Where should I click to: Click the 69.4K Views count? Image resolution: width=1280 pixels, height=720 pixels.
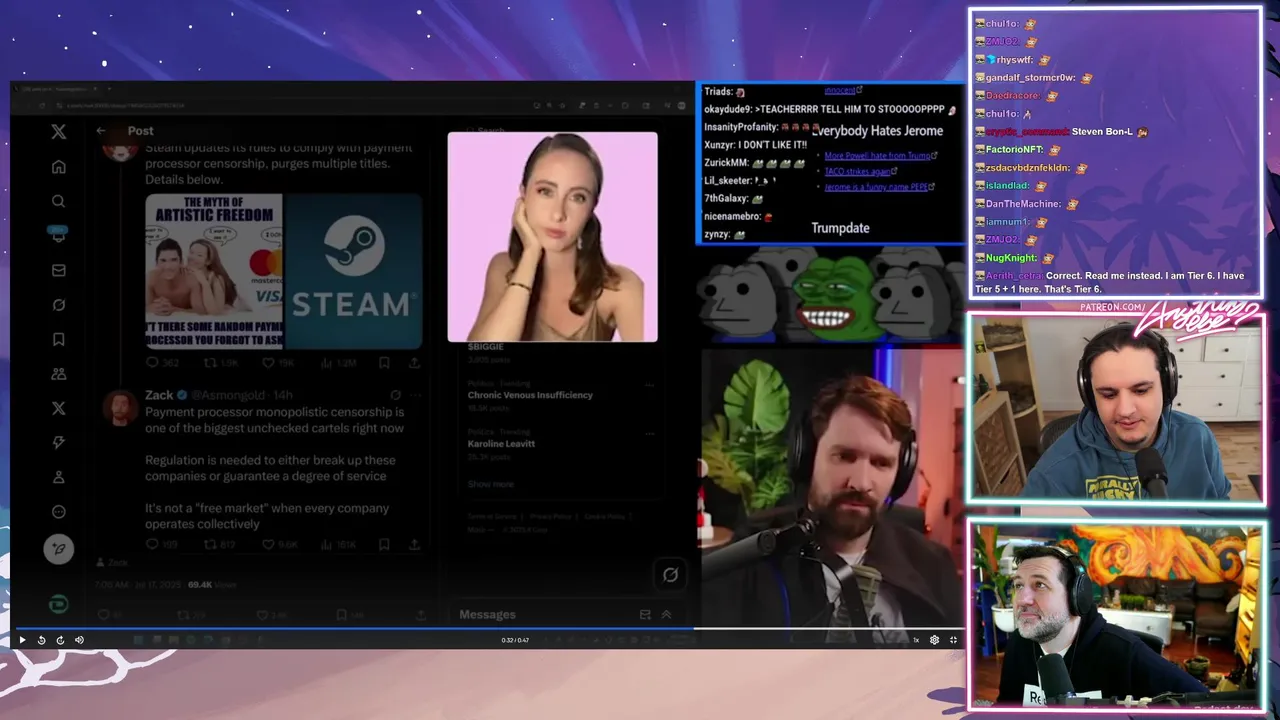pyautogui.click(x=212, y=584)
